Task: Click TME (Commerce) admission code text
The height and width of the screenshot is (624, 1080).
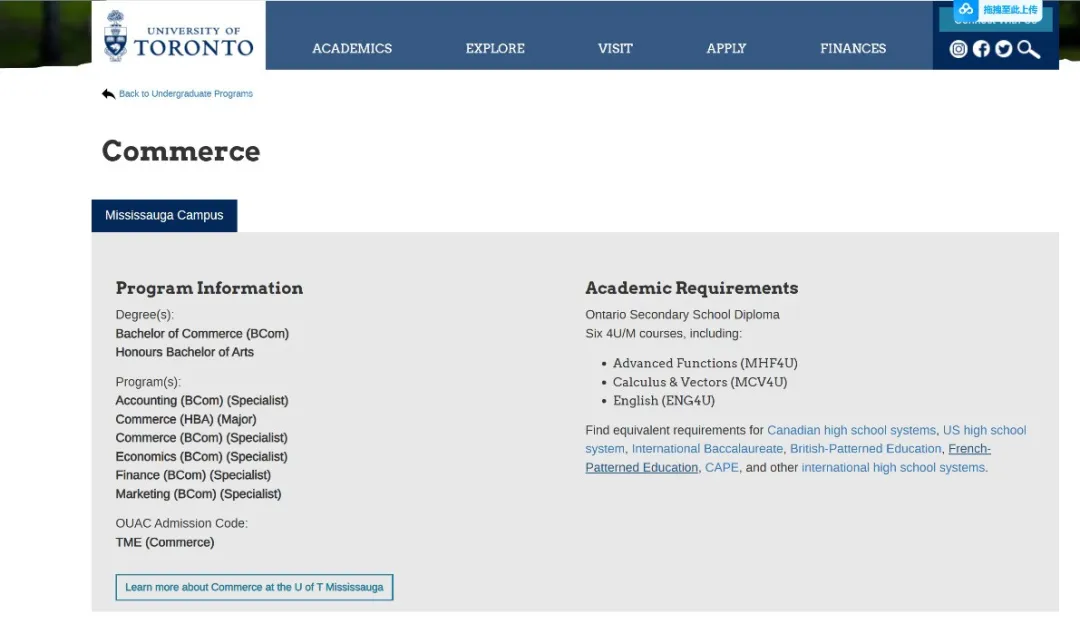Action: click(x=165, y=543)
